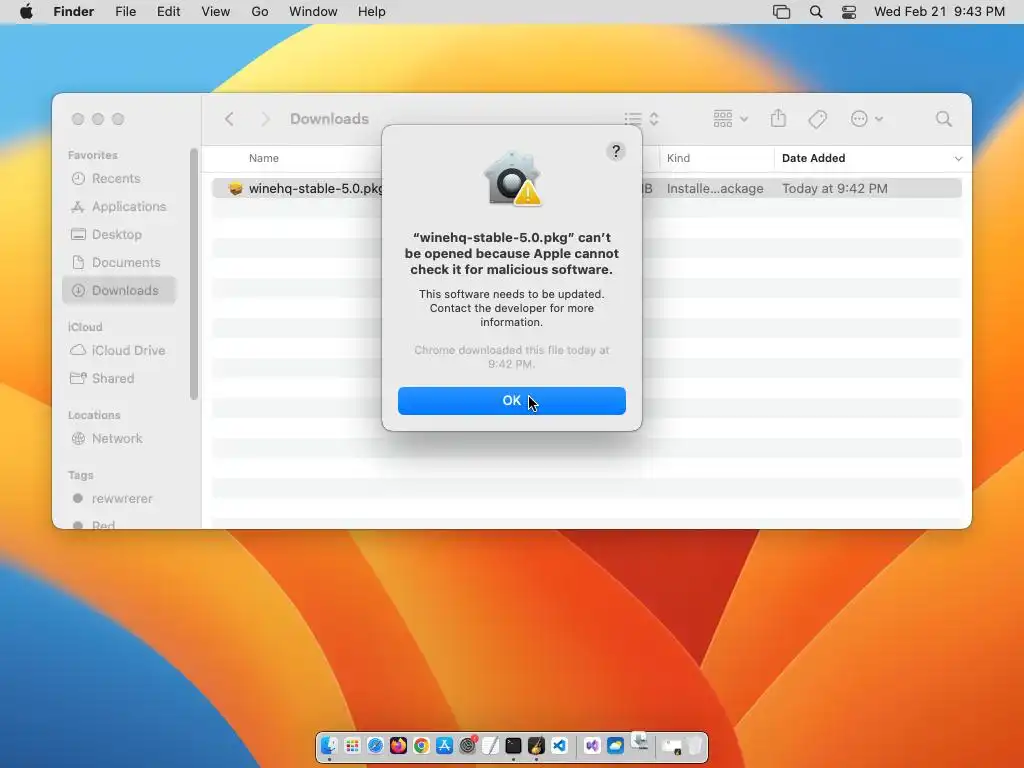Open System Settings from the Dock
Viewport: 1024px width, 768px height.
tap(468, 745)
